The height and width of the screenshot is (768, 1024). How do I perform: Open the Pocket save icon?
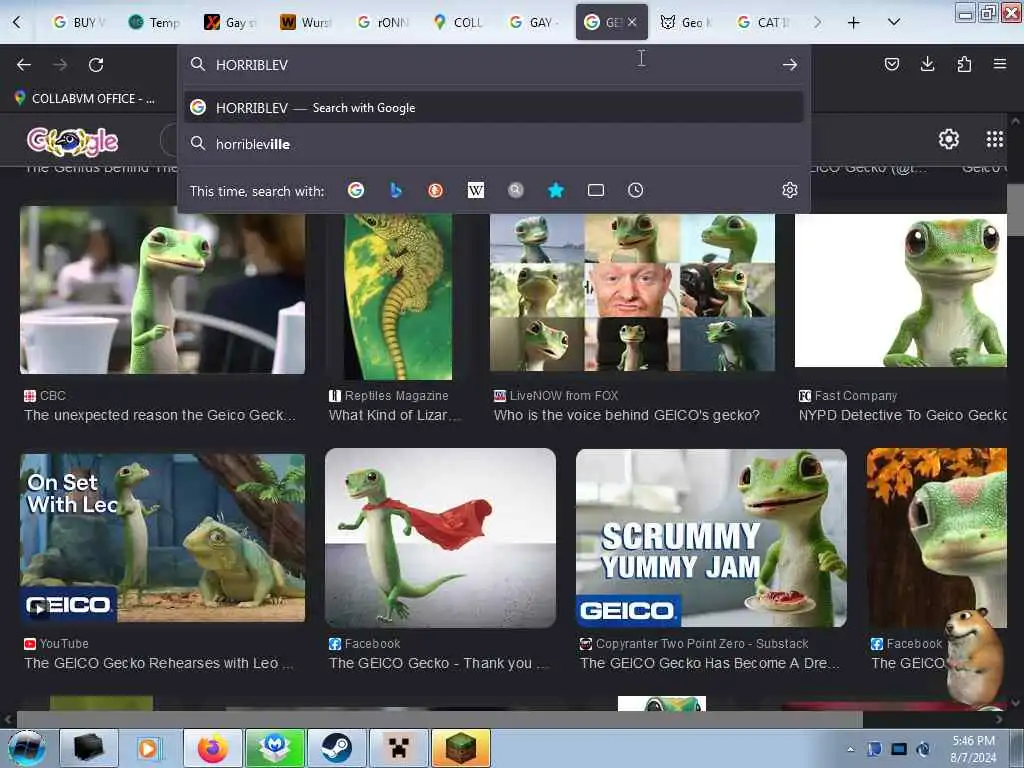pos(891,64)
